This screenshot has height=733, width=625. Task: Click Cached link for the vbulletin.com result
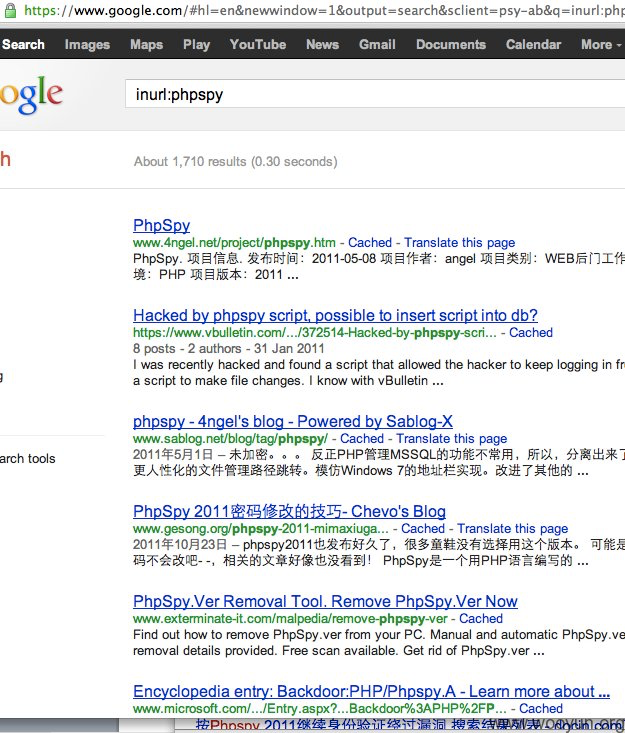coord(531,332)
